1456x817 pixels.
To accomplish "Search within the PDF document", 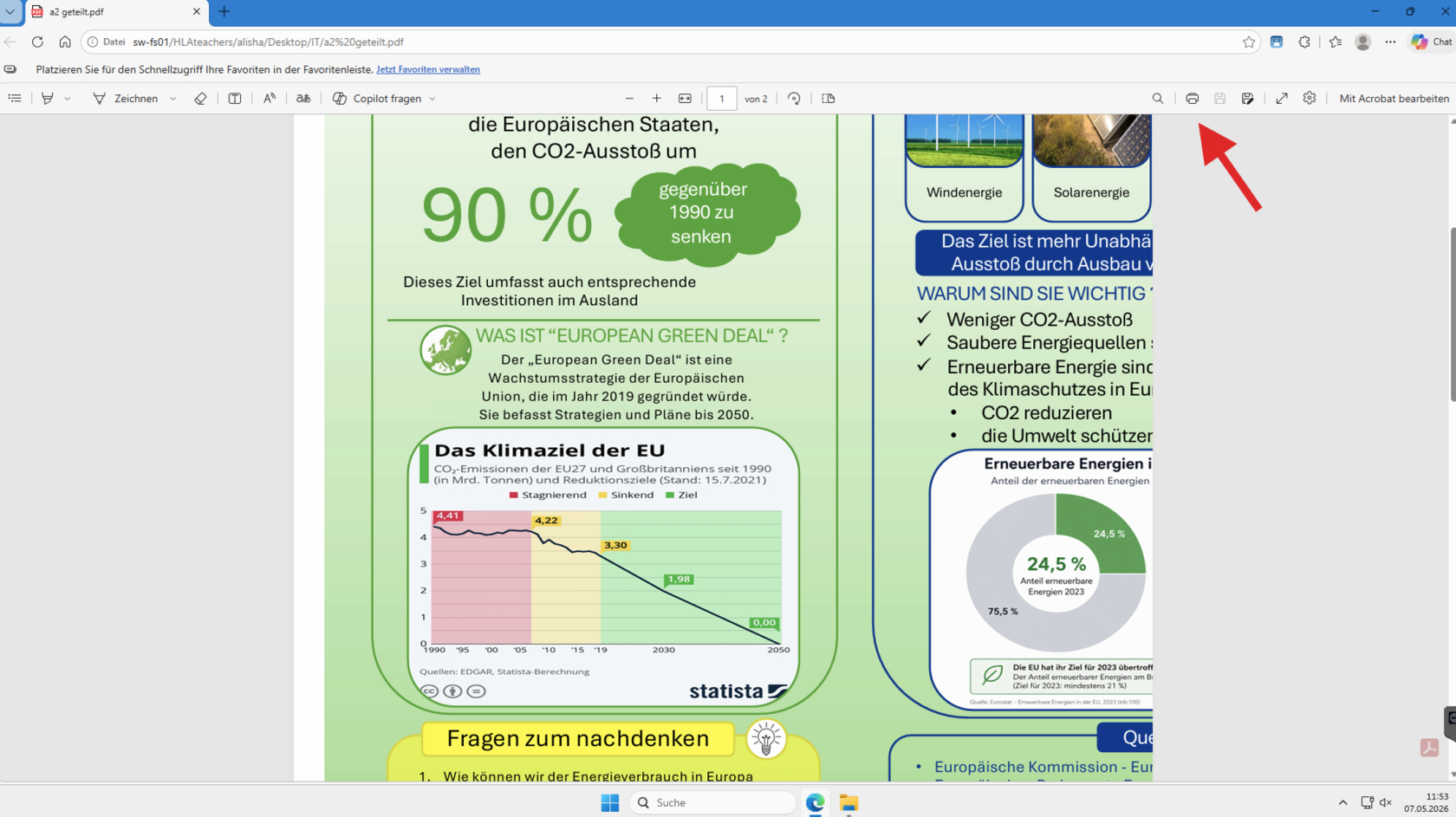I will point(1158,99).
